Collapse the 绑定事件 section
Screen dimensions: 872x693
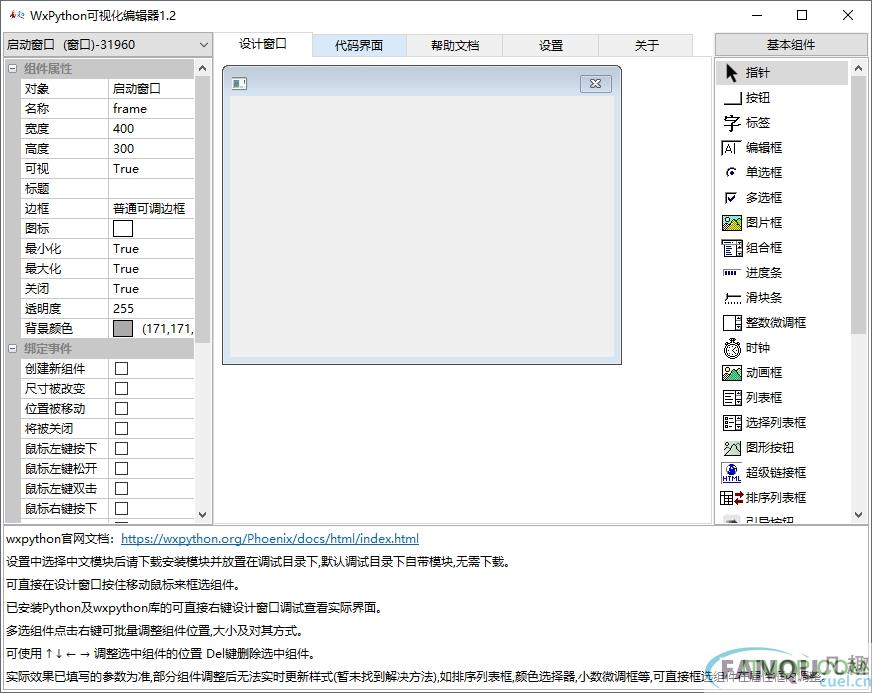tap(12, 349)
